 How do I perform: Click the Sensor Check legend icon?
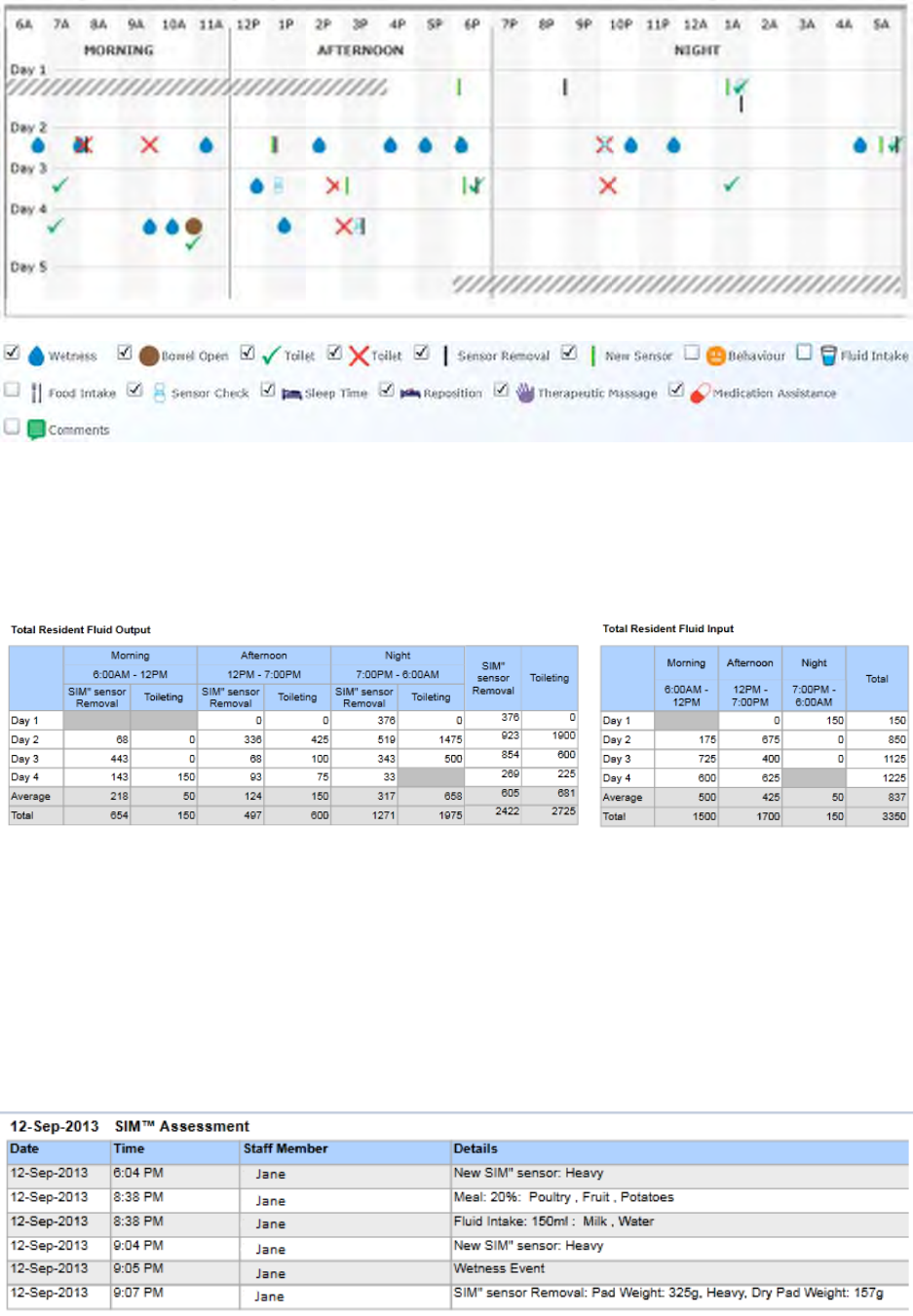(159, 393)
